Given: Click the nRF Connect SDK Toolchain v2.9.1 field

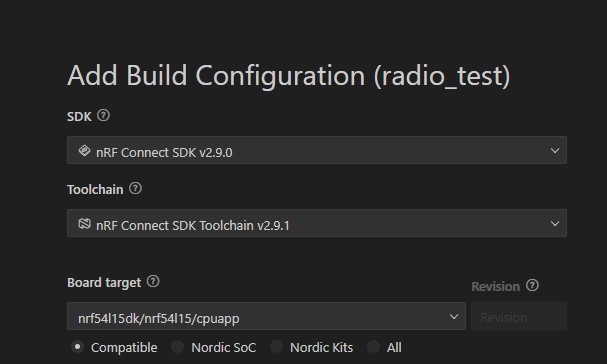Looking at the screenshot, I should click(x=317, y=223).
